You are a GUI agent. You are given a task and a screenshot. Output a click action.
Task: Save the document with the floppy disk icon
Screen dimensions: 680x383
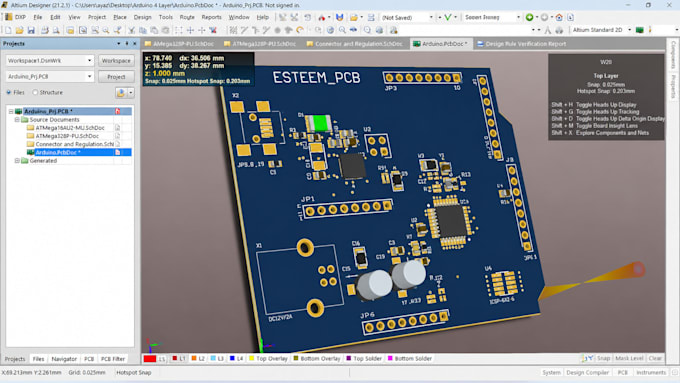[x=31, y=30]
